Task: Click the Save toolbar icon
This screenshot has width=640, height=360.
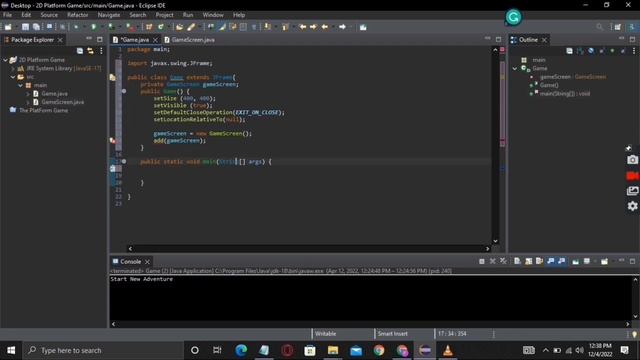Action: tap(25, 27)
